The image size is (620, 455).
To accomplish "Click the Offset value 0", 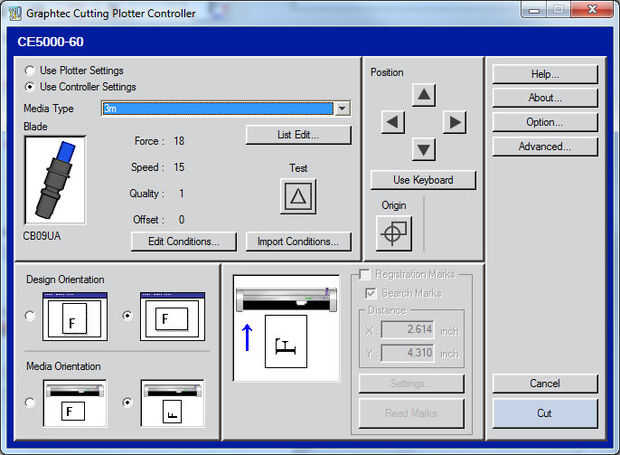I will pyautogui.click(x=181, y=220).
